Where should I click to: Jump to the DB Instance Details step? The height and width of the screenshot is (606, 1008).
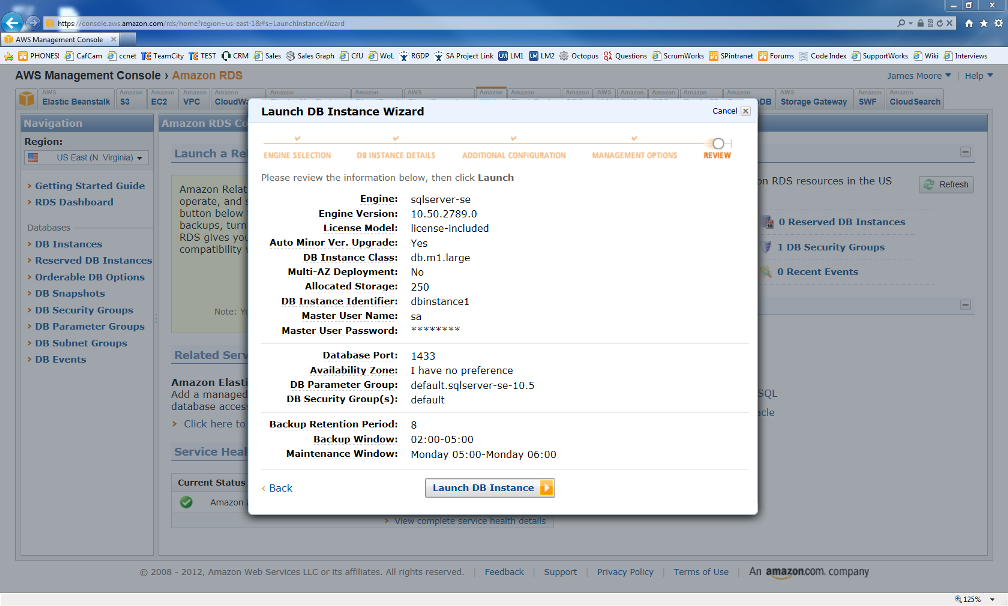click(x=396, y=156)
